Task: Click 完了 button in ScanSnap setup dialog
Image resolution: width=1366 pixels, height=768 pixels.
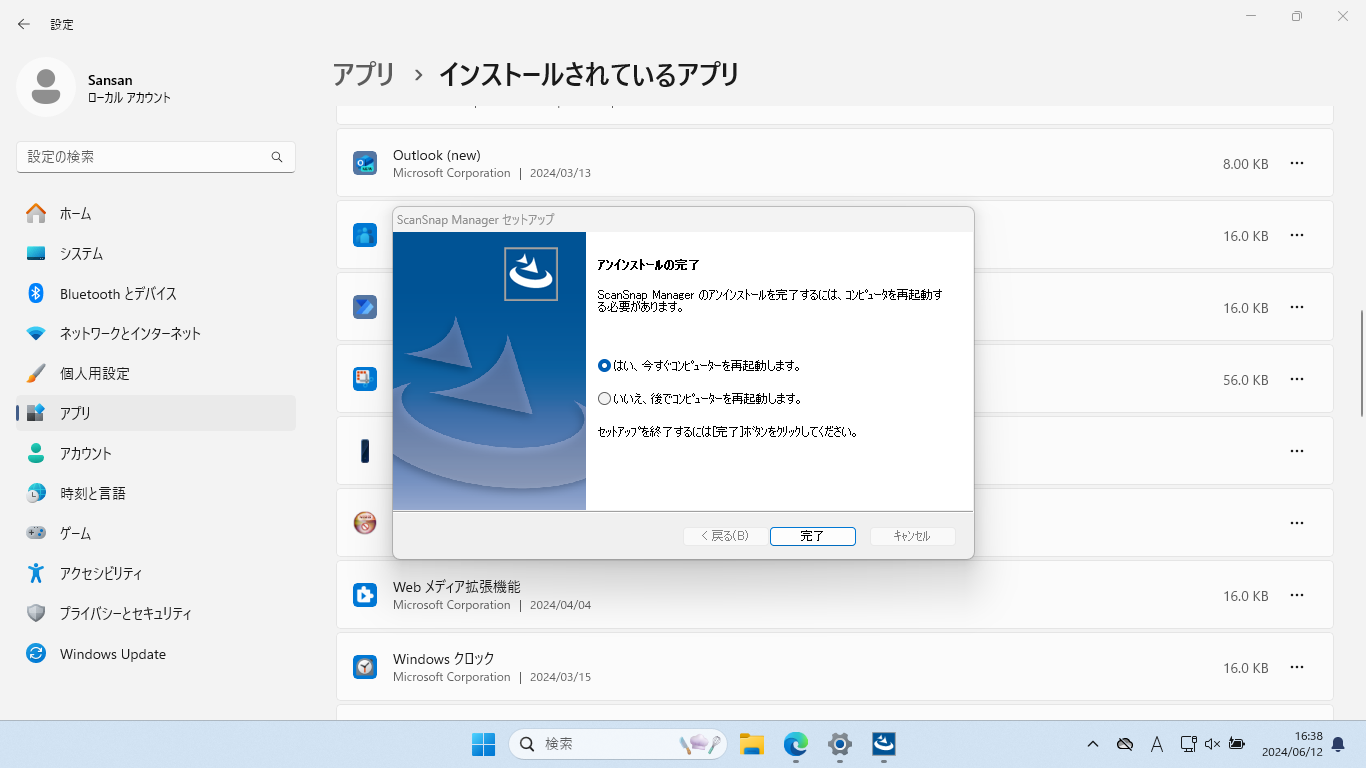Action: (812, 536)
